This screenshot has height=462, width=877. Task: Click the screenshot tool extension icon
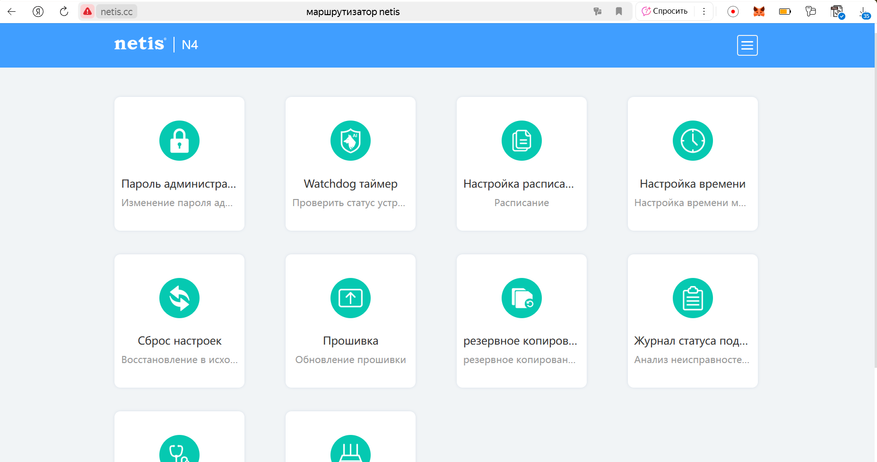click(x=837, y=11)
